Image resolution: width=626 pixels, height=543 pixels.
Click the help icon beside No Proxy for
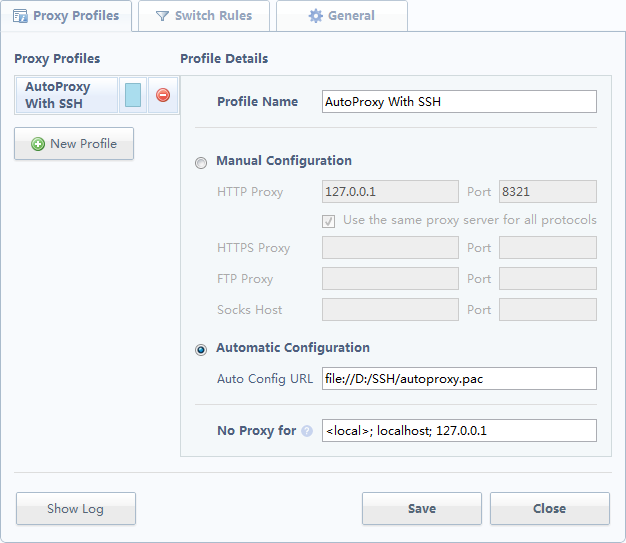click(307, 431)
